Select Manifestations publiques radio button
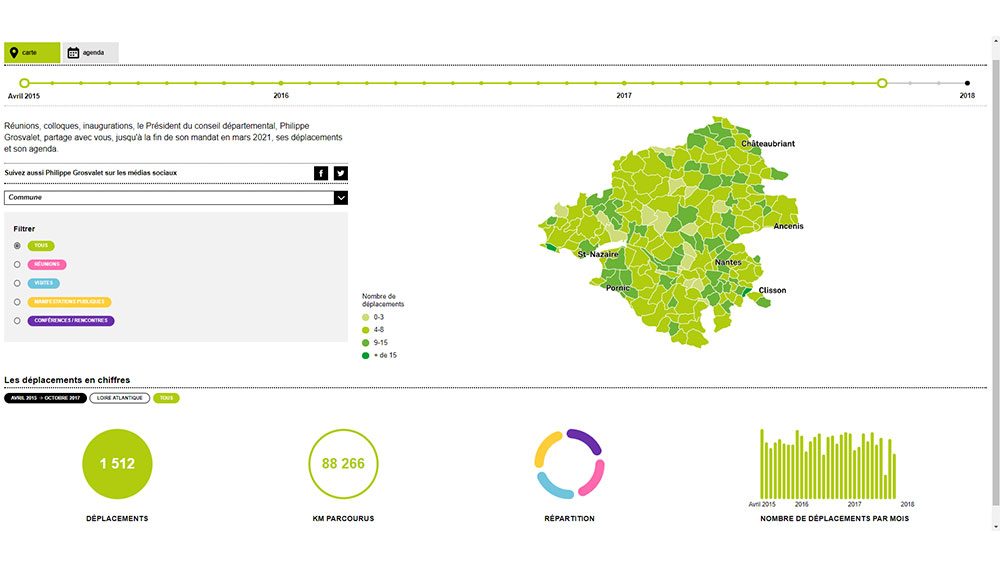The height and width of the screenshot is (568, 1000). pos(17,302)
